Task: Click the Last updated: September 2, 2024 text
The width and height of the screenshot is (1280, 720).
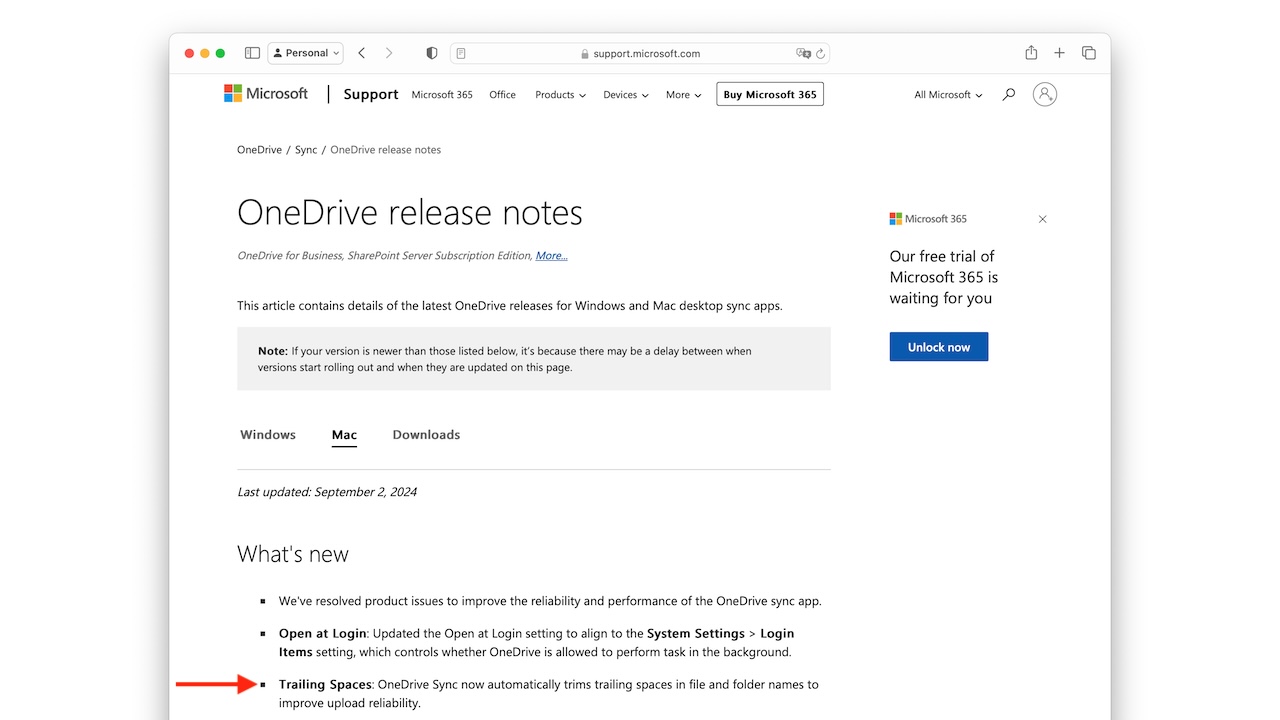Action: tap(327, 492)
